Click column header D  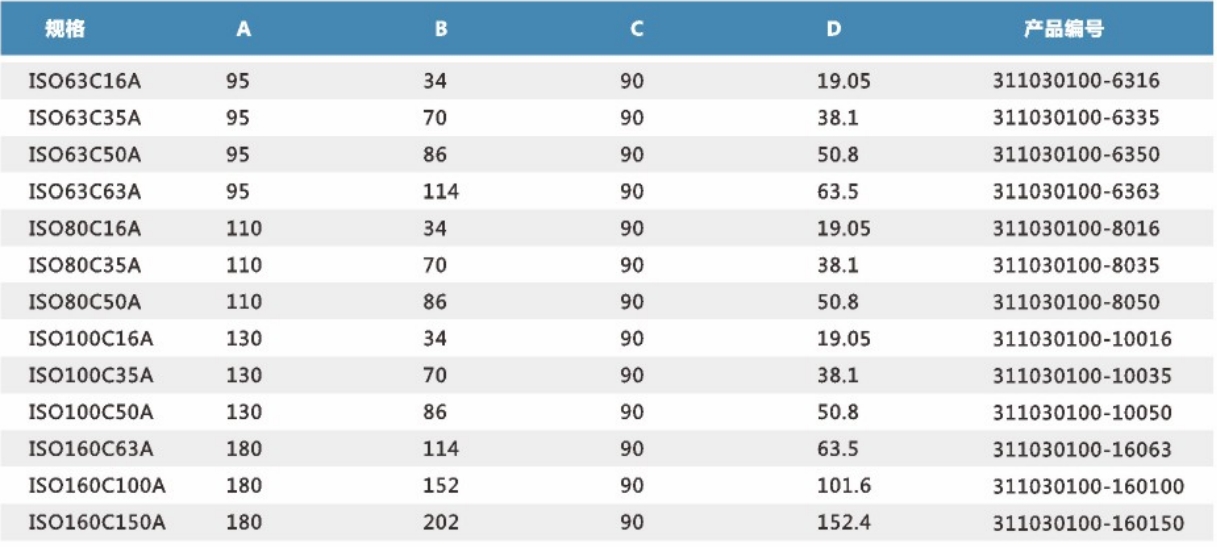[833, 29]
